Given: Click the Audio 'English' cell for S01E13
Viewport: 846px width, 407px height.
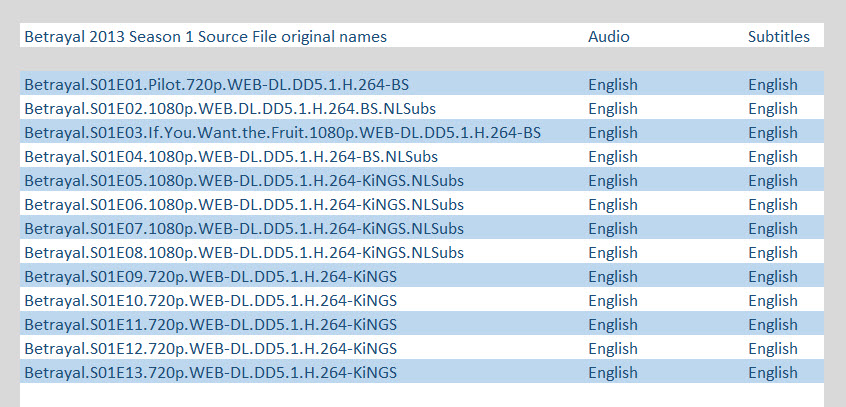Looking at the screenshot, I should pos(613,374).
